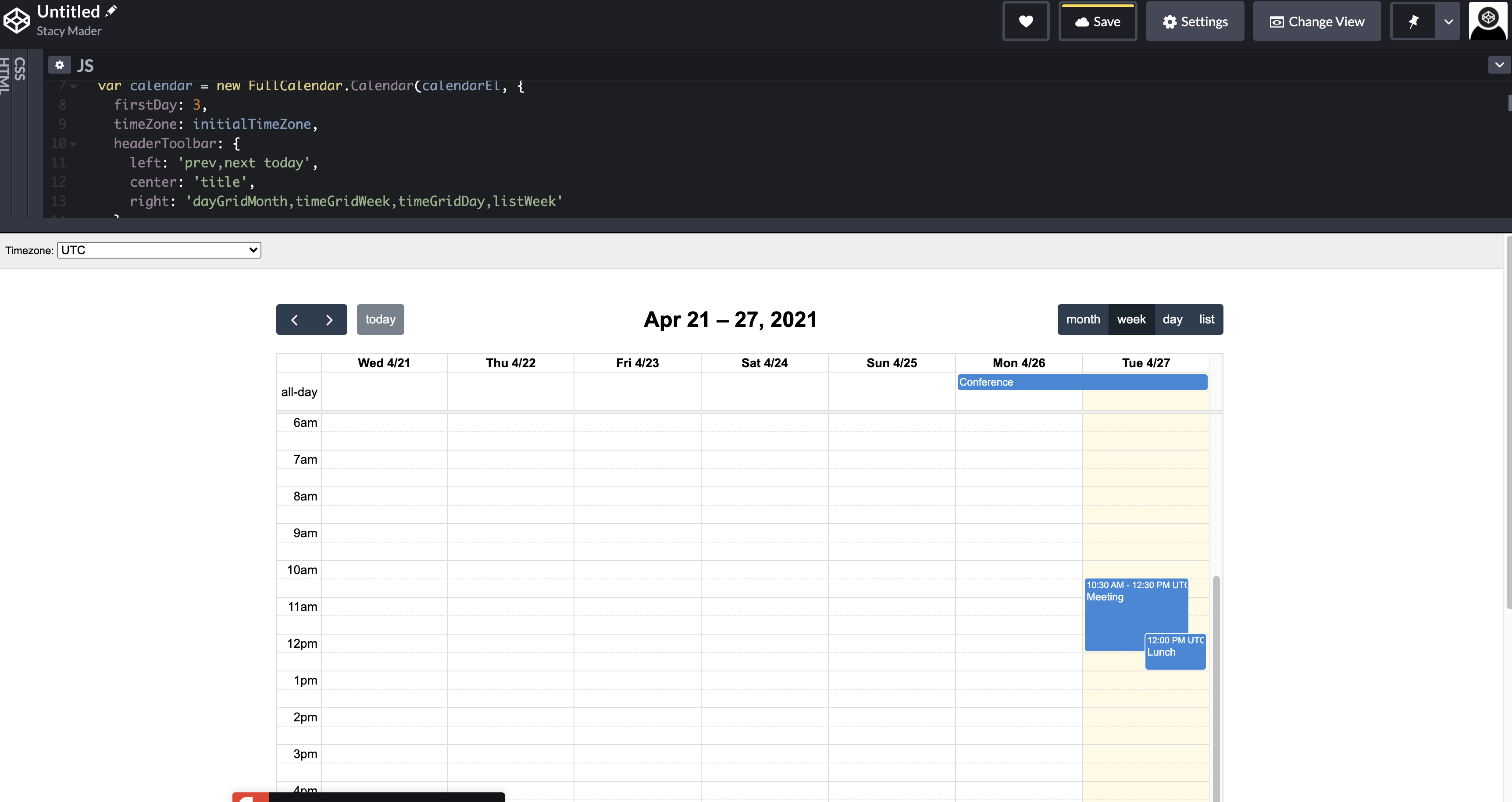Click the Change View eye icon
This screenshot has width=1512, height=802.
[1317, 21]
